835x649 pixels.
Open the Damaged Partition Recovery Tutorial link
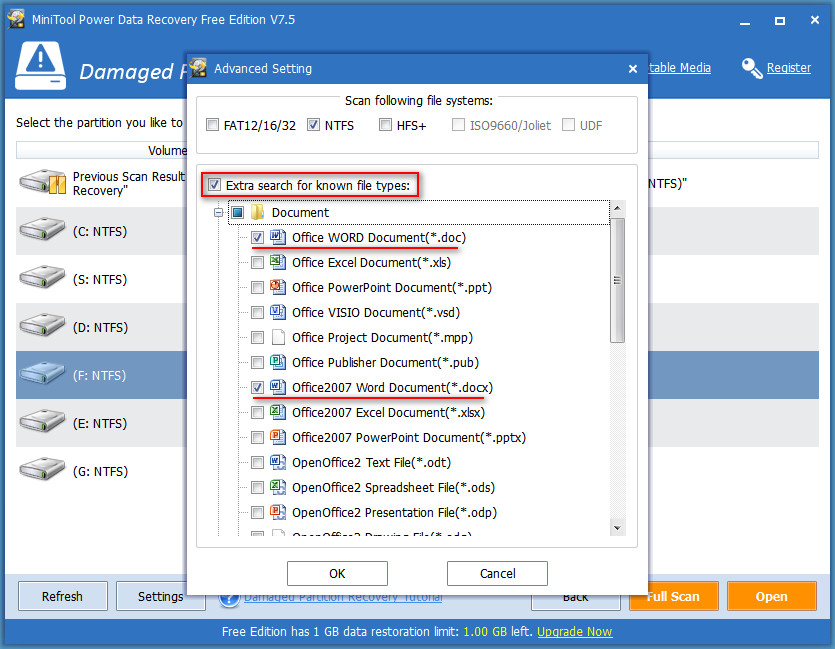point(343,597)
